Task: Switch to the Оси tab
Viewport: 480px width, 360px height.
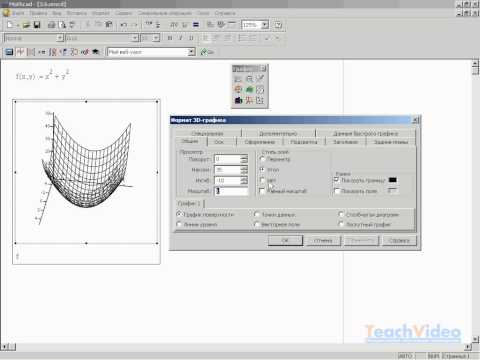Action: coord(219,142)
